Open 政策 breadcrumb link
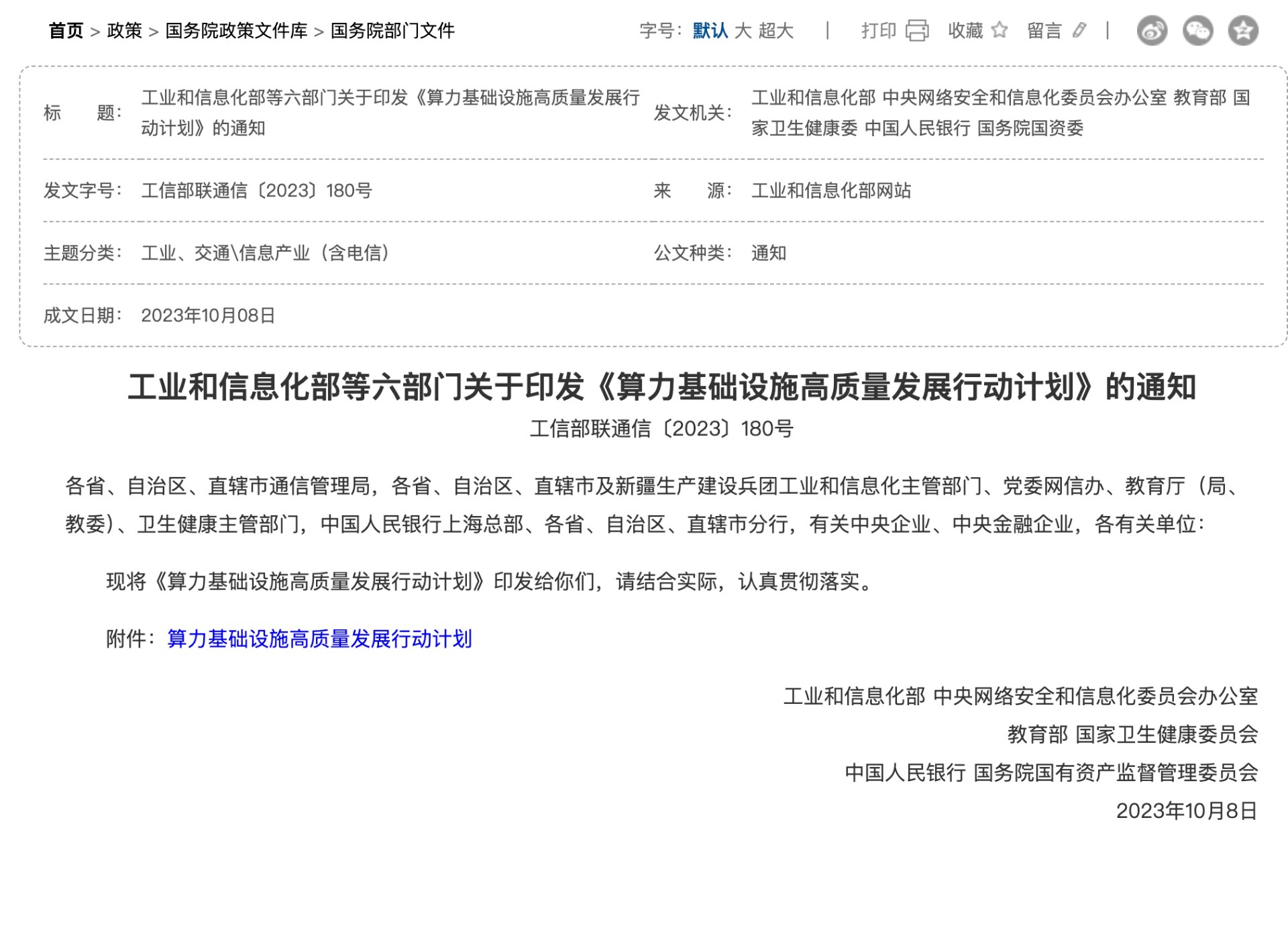Image resolution: width=1288 pixels, height=930 pixels. pos(125,31)
